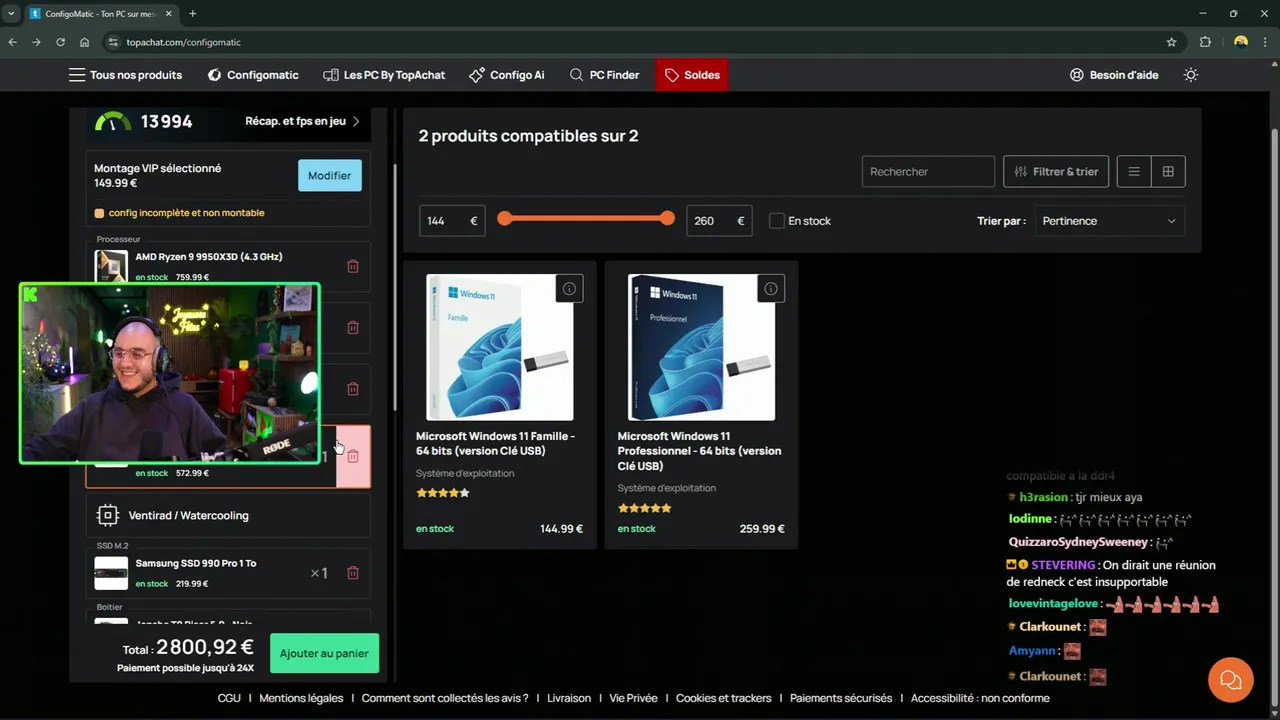This screenshot has width=1280, height=720.
Task: Open a new browser tab
Action: pyautogui.click(x=193, y=14)
